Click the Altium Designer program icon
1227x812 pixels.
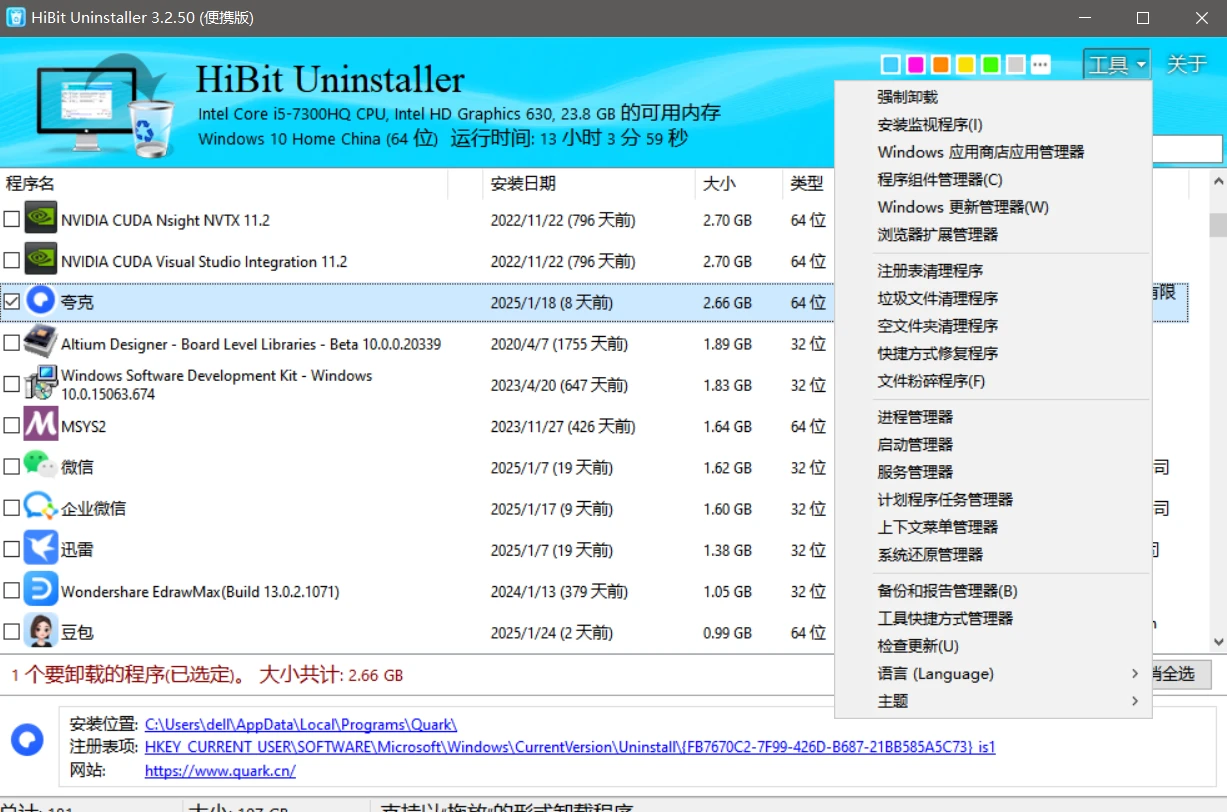coord(40,343)
